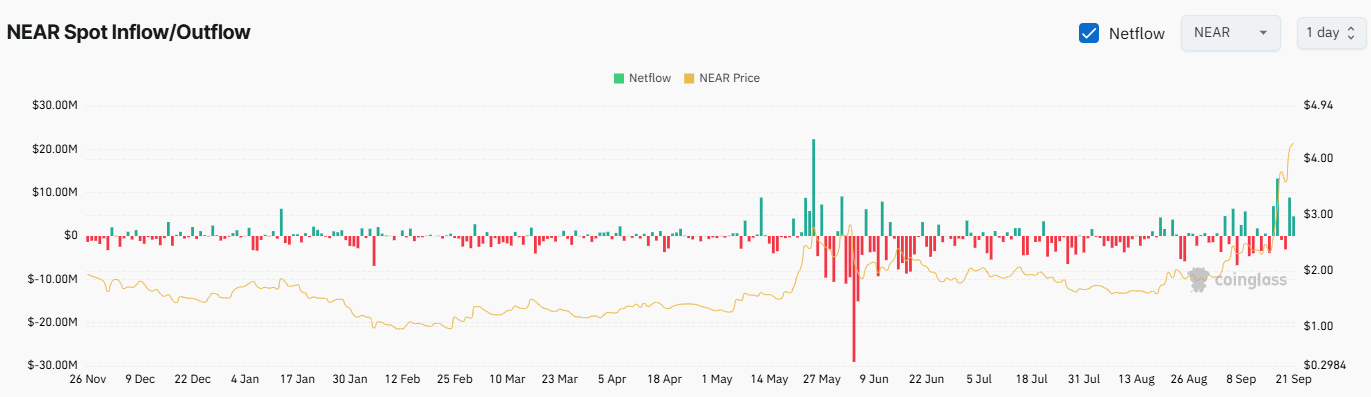Click the 21 Sep date label
This screenshot has height=397, width=1371.
[1294, 380]
